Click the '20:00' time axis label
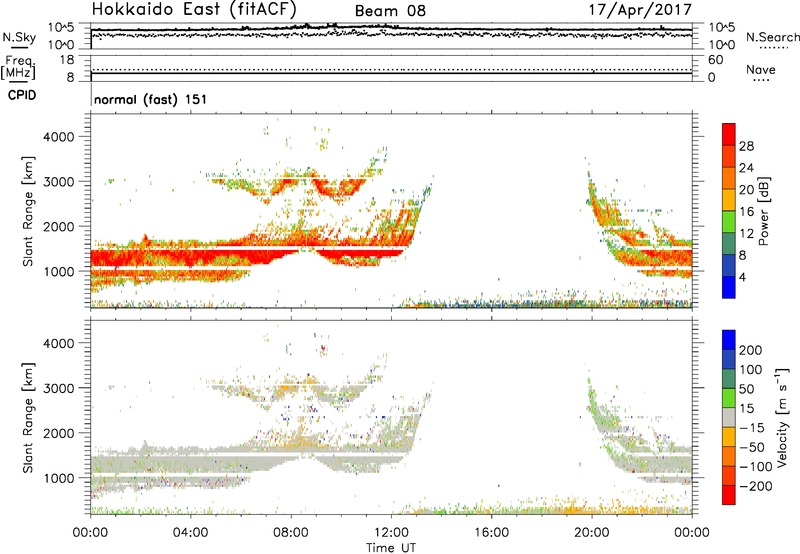800x554 pixels. click(592, 533)
